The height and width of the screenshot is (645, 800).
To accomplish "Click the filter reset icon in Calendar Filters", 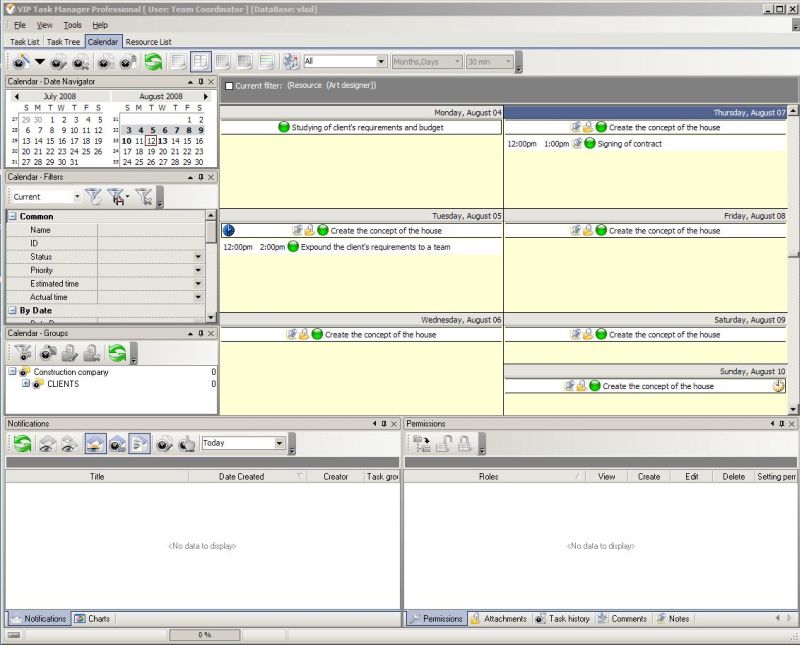I will coord(144,197).
